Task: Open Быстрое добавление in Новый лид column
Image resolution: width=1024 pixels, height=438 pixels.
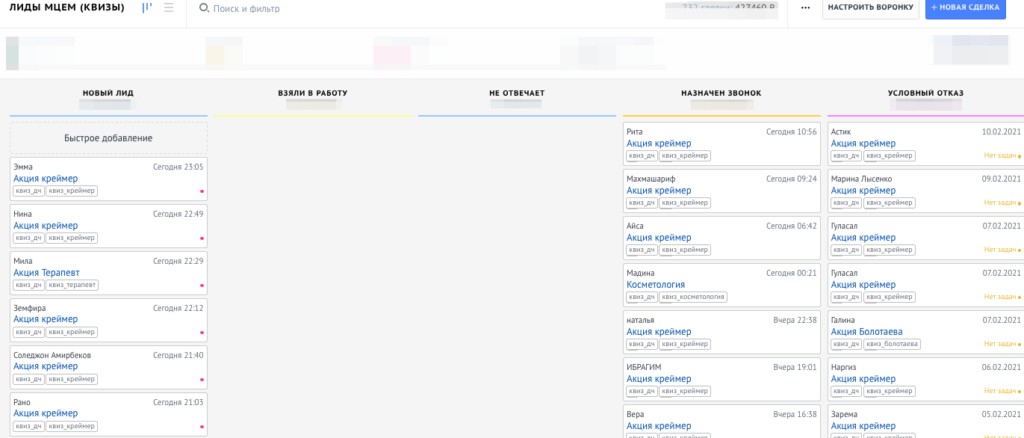Action: (108, 138)
